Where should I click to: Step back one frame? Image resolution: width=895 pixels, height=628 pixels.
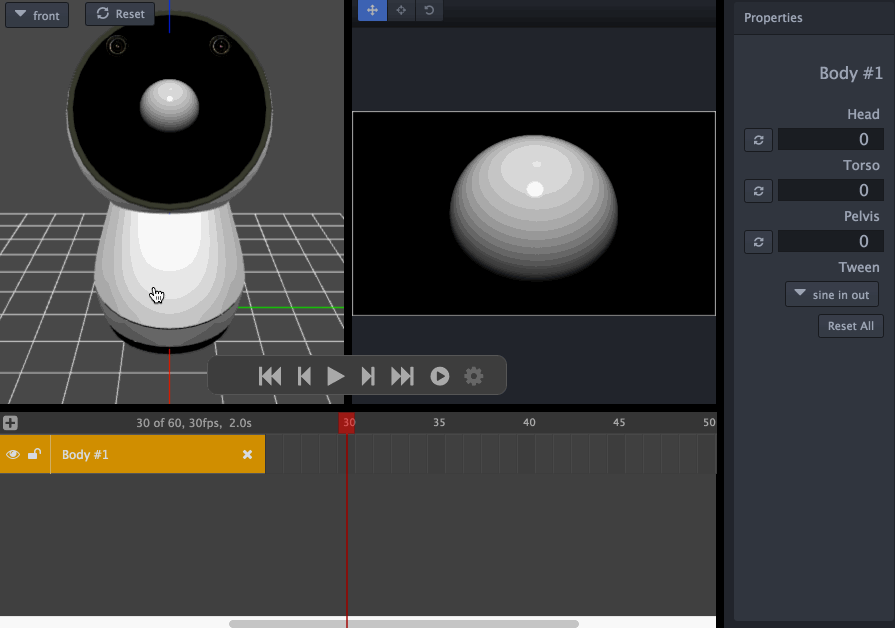304,376
